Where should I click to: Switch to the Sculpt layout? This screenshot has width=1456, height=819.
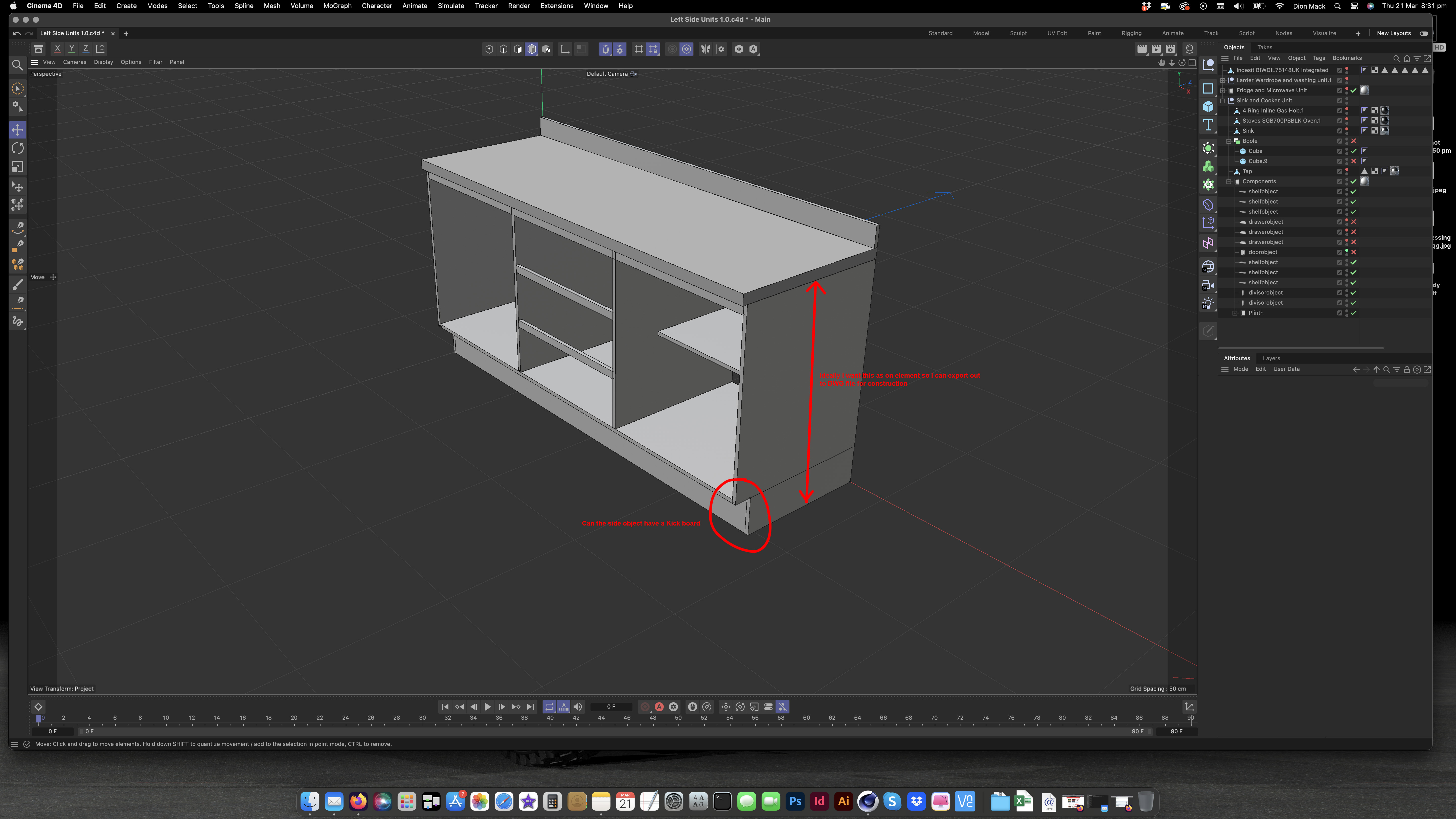1018,33
